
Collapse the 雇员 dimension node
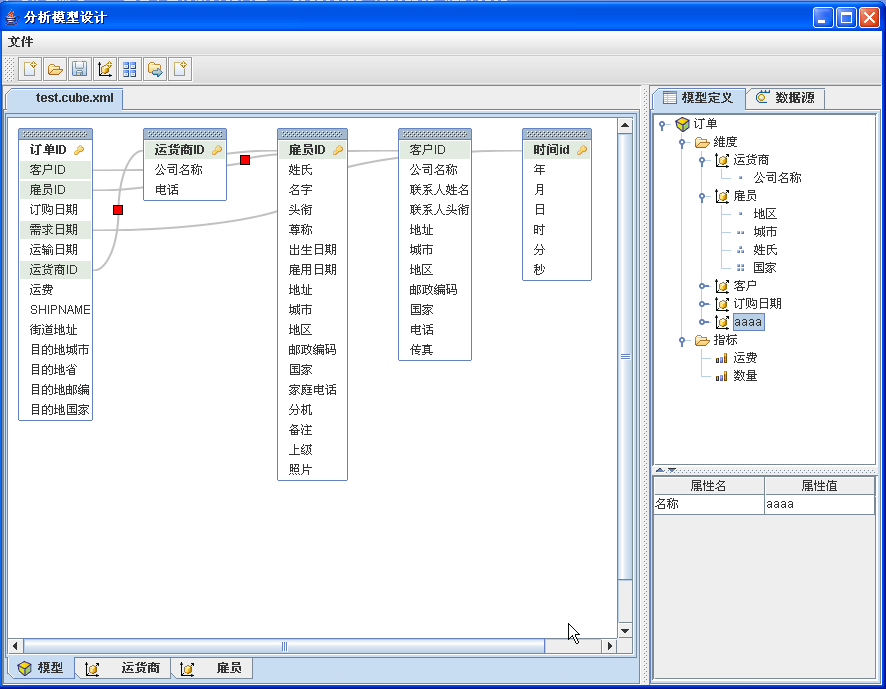[x=702, y=197]
